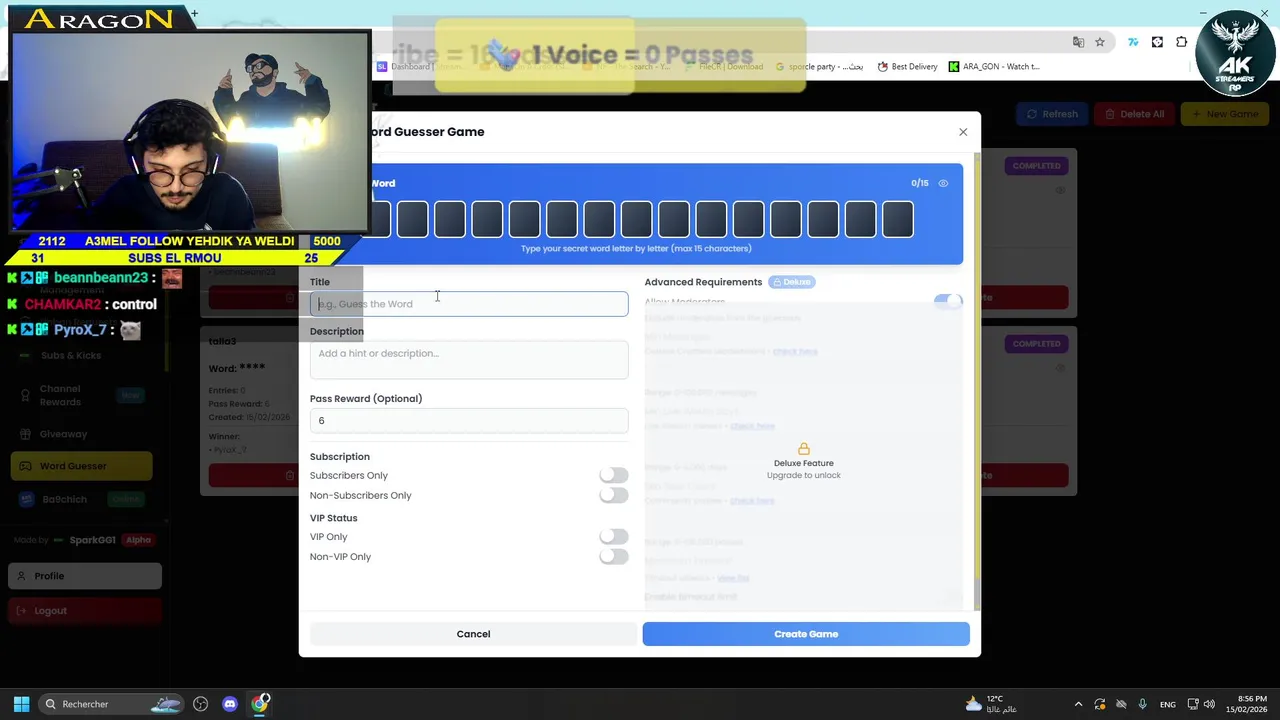This screenshot has height=720, width=1280.
Task: Open the ARA_GON Kick bookmark
Action: click(x=994, y=67)
